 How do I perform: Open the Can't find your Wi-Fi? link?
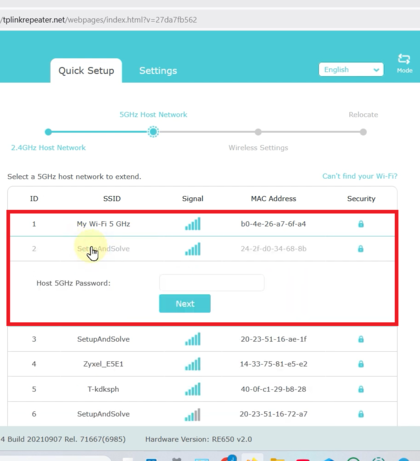click(x=360, y=176)
